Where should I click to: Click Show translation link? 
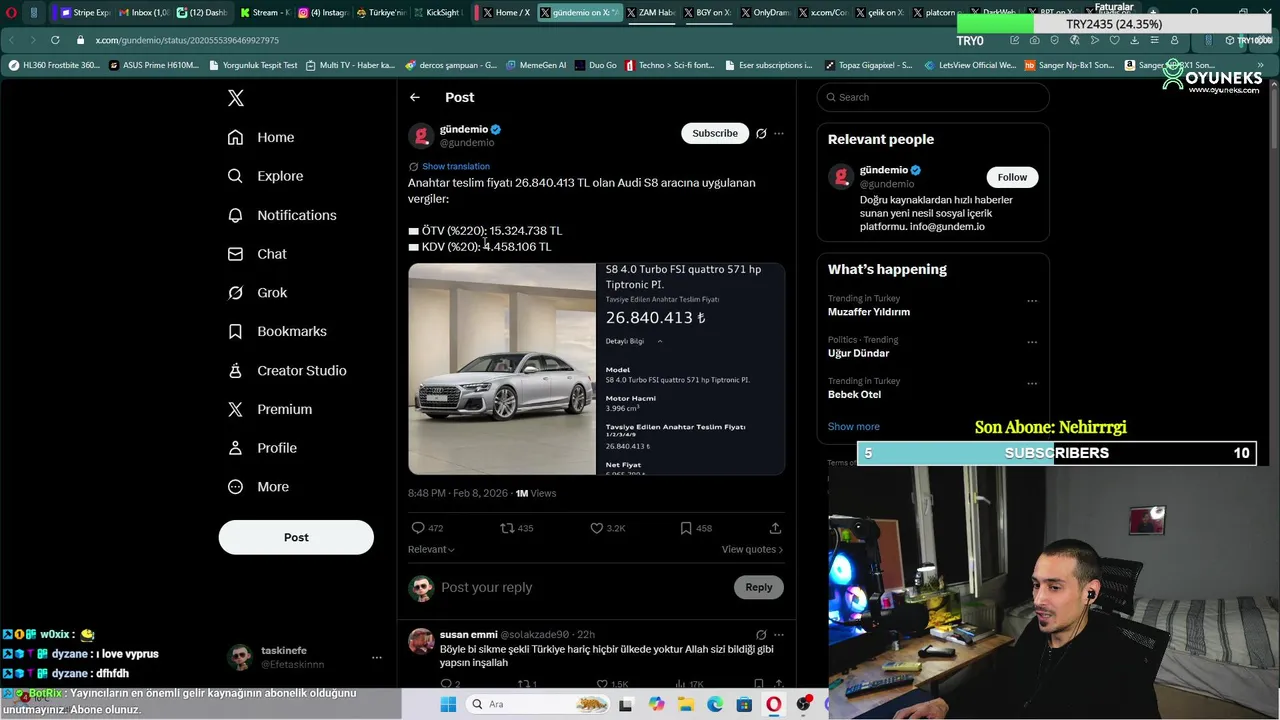[x=455, y=166]
